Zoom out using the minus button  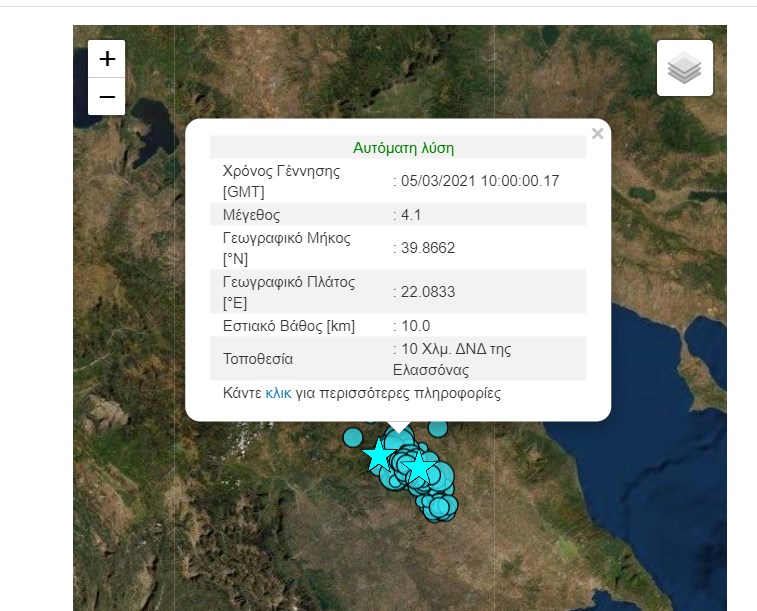(107, 97)
